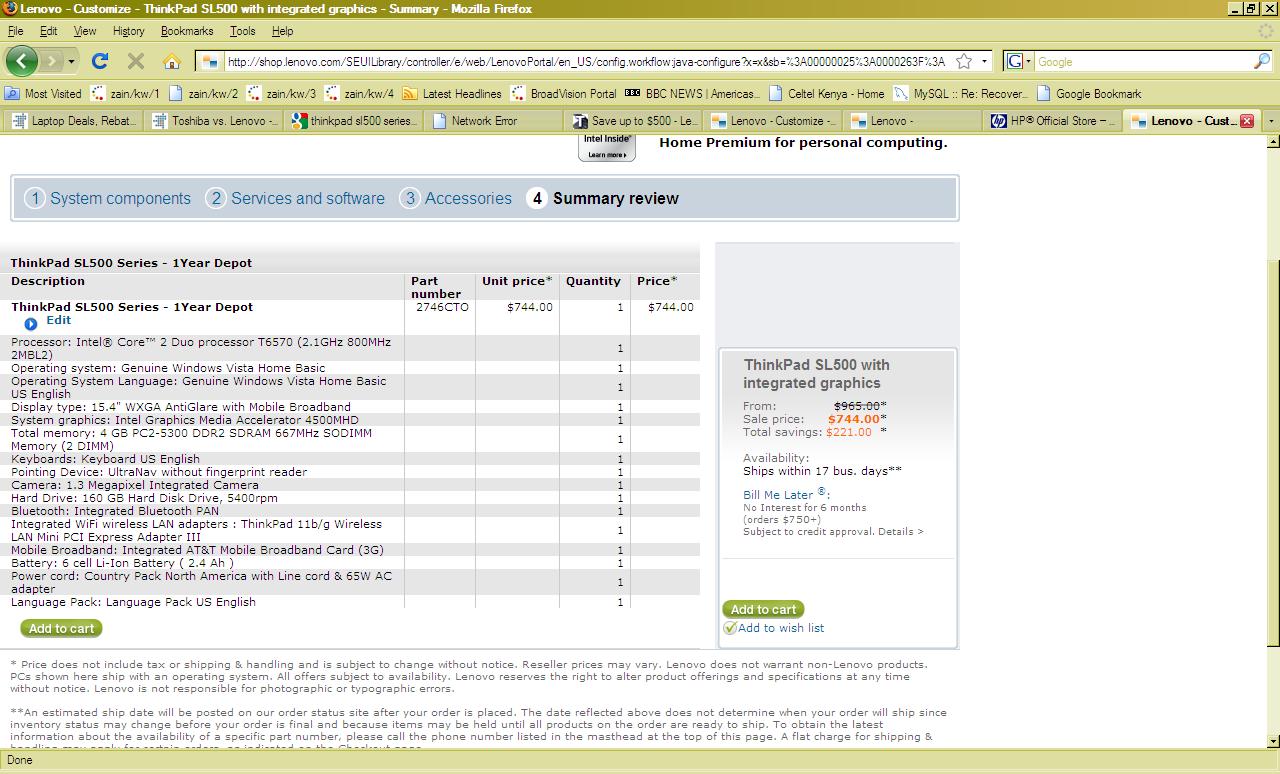Open the Bookmarks menu
1280x774 pixels.
coord(187,31)
